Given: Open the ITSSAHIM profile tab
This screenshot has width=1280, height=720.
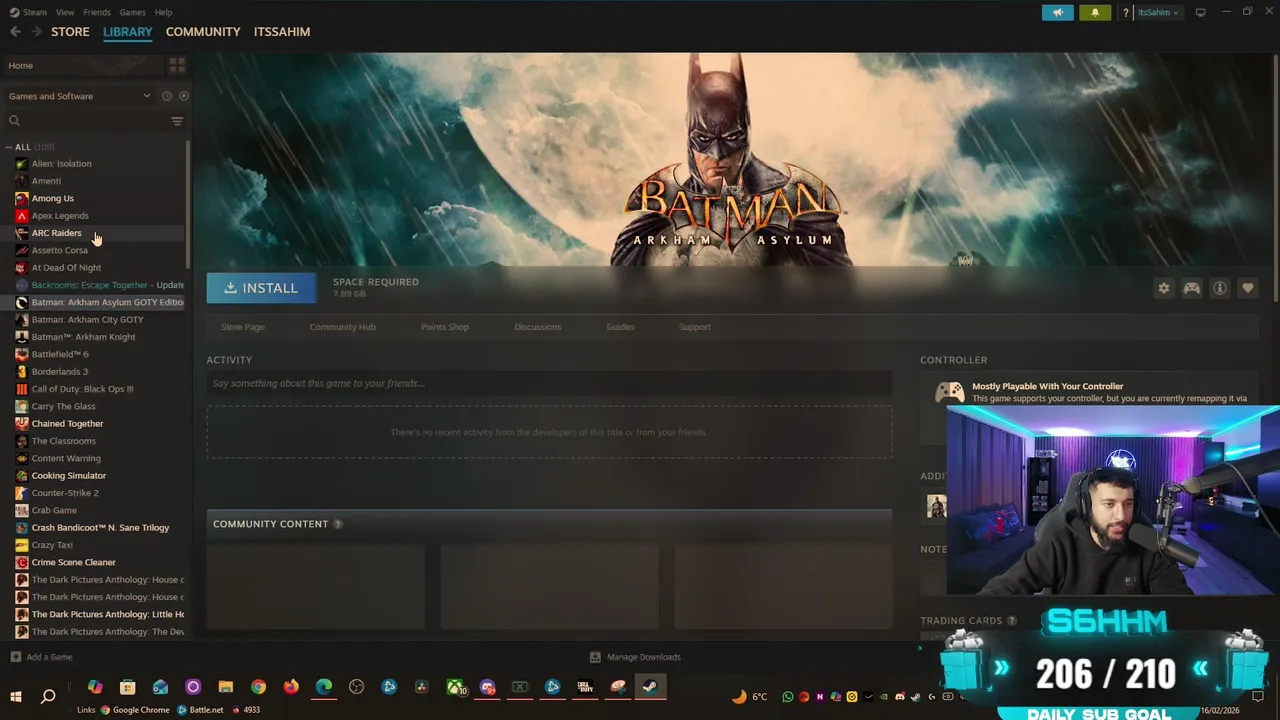Looking at the screenshot, I should pyautogui.click(x=282, y=32).
